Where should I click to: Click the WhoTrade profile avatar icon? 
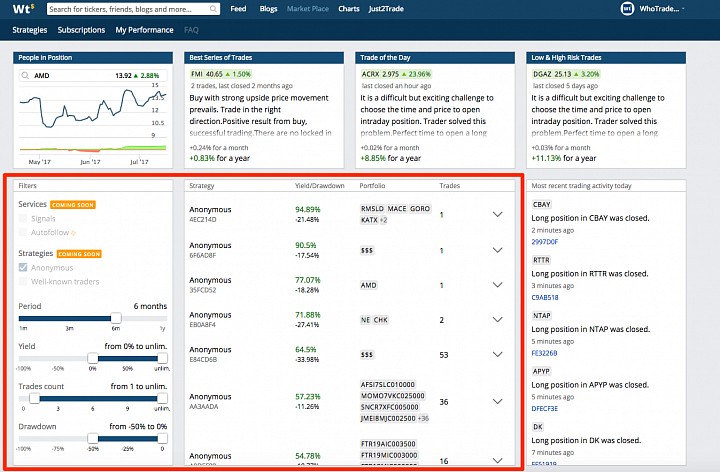click(627, 9)
